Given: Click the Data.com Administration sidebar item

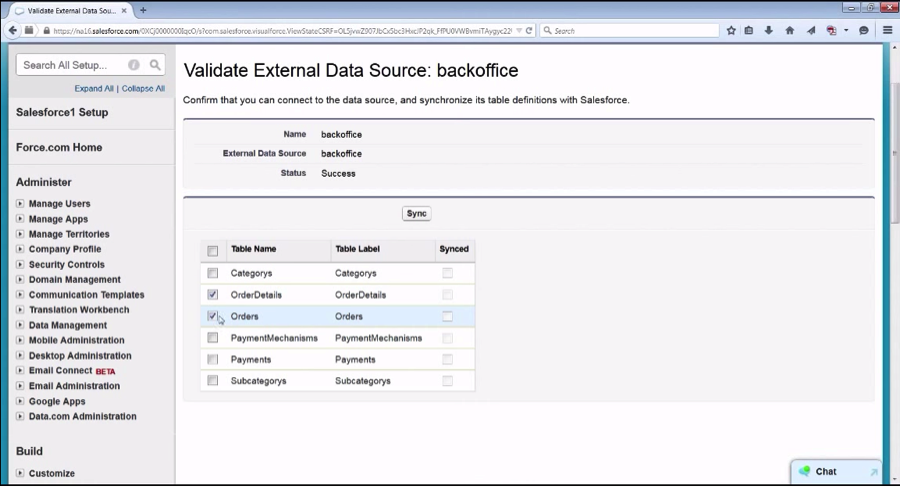Looking at the screenshot, I should point(83,416).
